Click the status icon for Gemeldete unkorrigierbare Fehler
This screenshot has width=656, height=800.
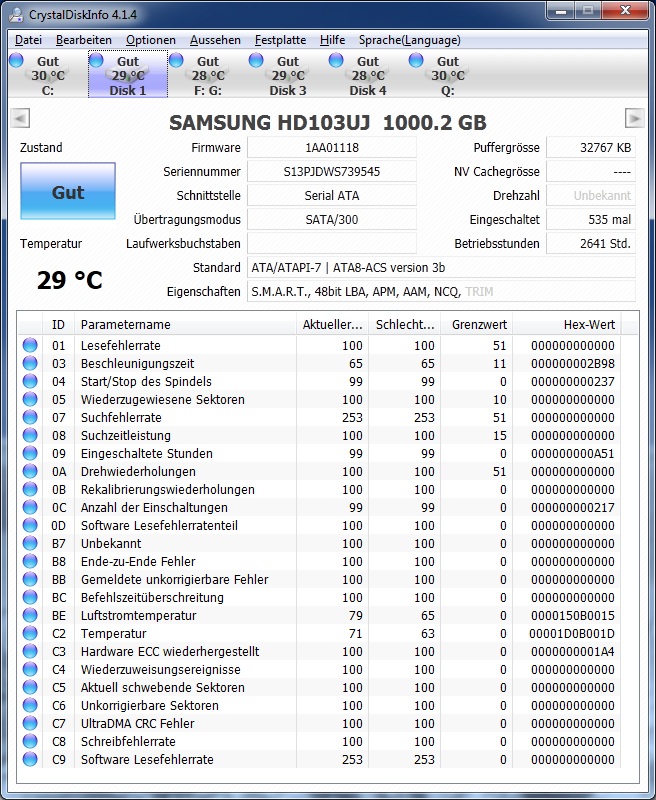pos(30,579)
